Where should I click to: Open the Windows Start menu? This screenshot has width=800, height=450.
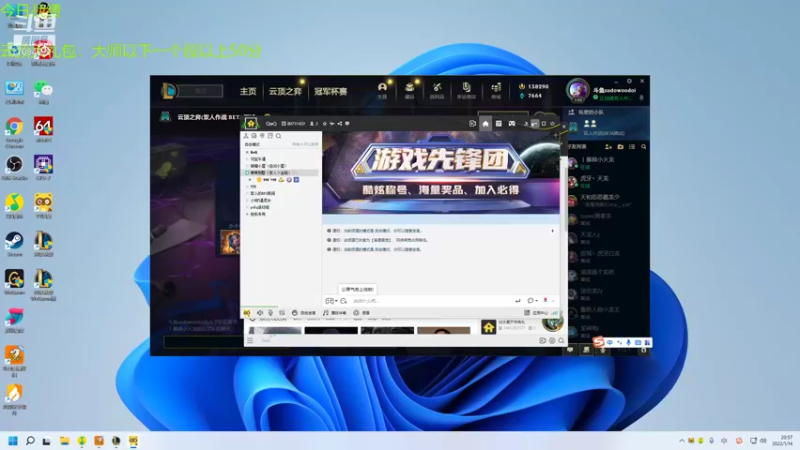click(13, 441)
